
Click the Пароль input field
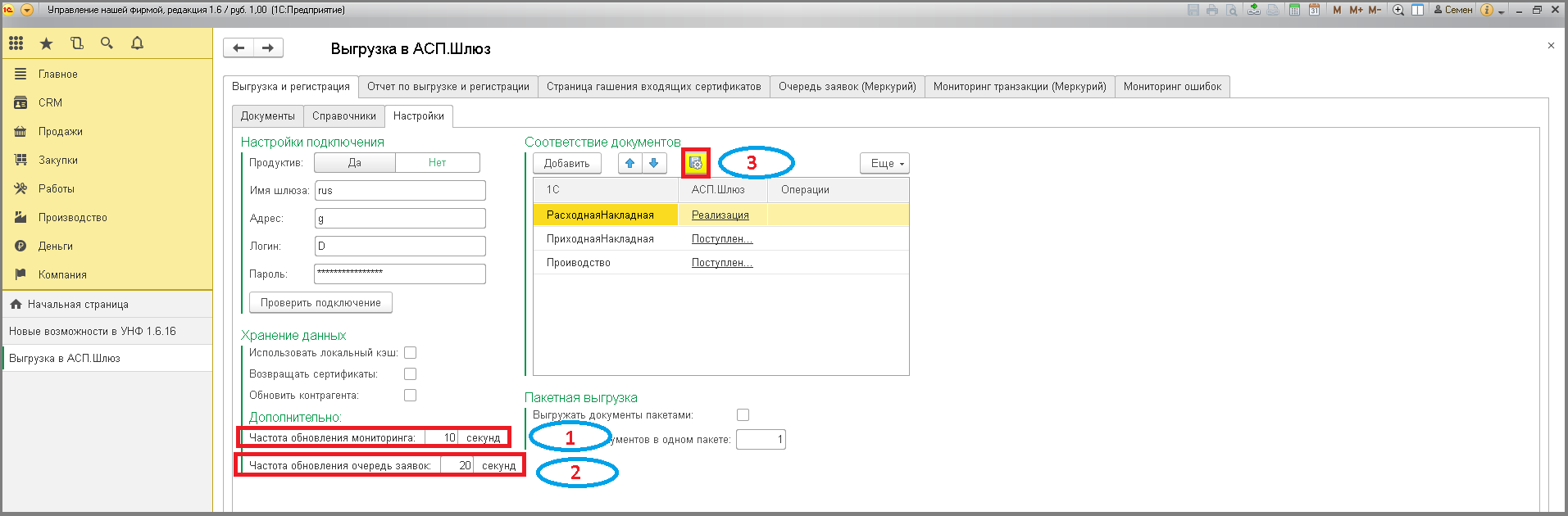[x=400, y=274]
